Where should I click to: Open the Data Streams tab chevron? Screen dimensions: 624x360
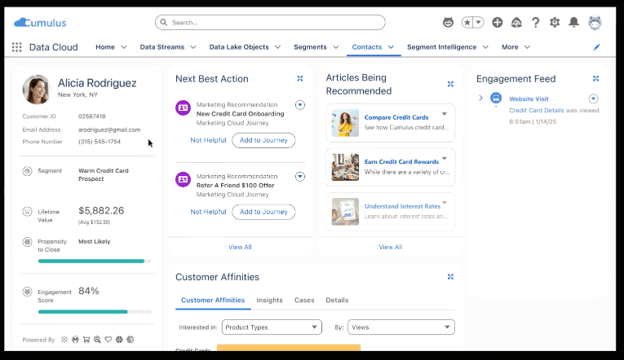(193, 47)
